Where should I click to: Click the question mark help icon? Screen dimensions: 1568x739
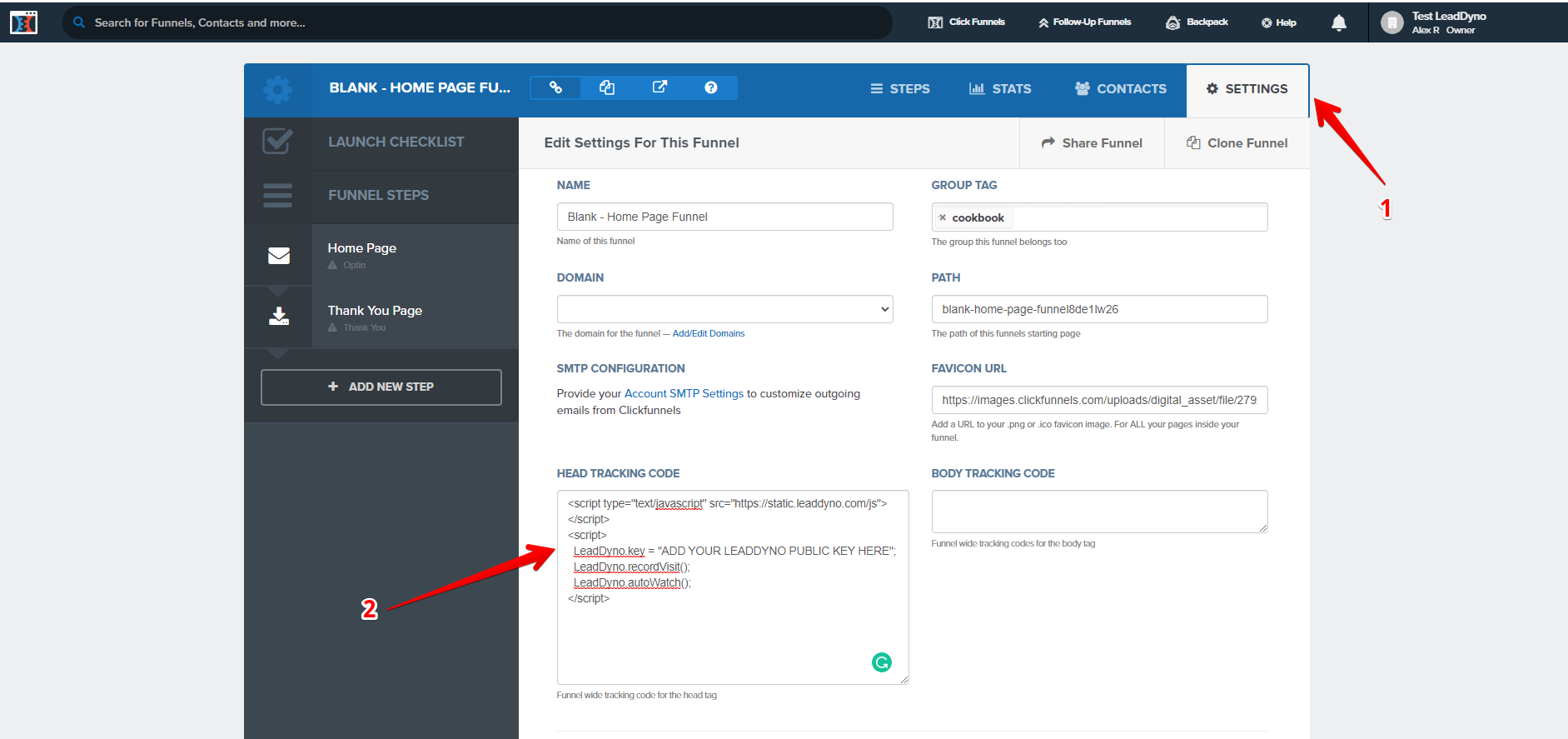point(711,87)
